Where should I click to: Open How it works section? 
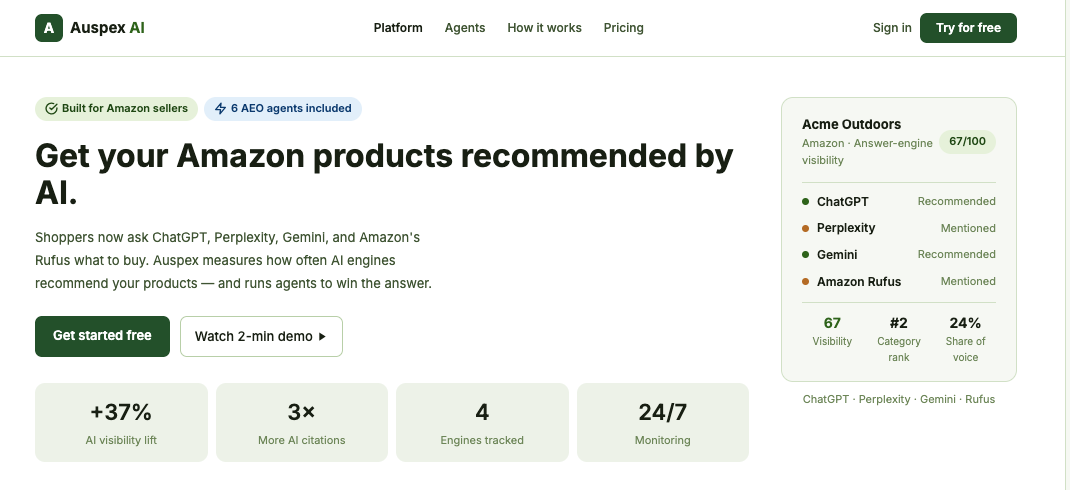[x=545, y=28]
